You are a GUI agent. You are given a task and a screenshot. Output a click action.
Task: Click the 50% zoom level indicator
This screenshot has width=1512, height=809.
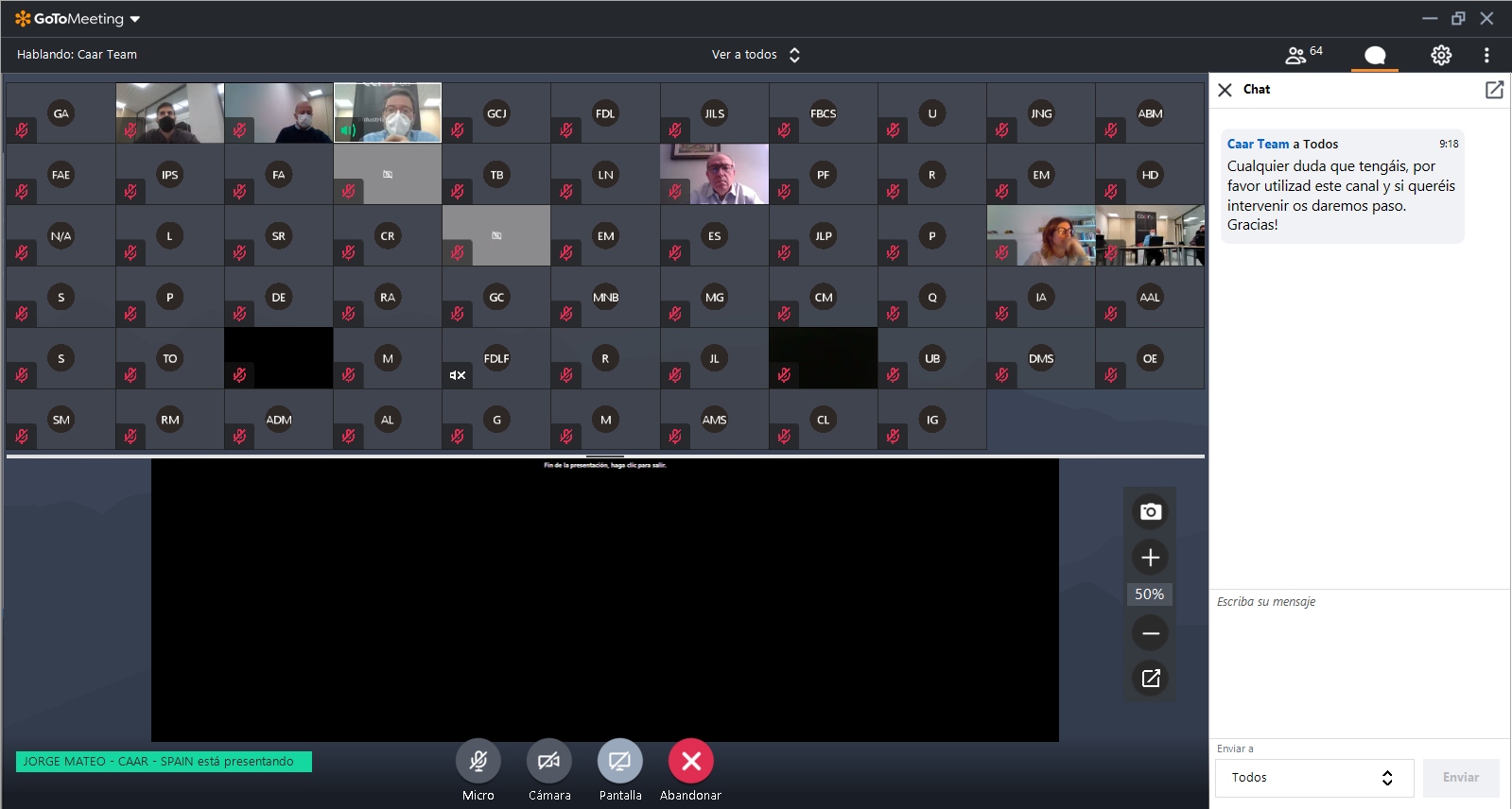(1149, 594)
